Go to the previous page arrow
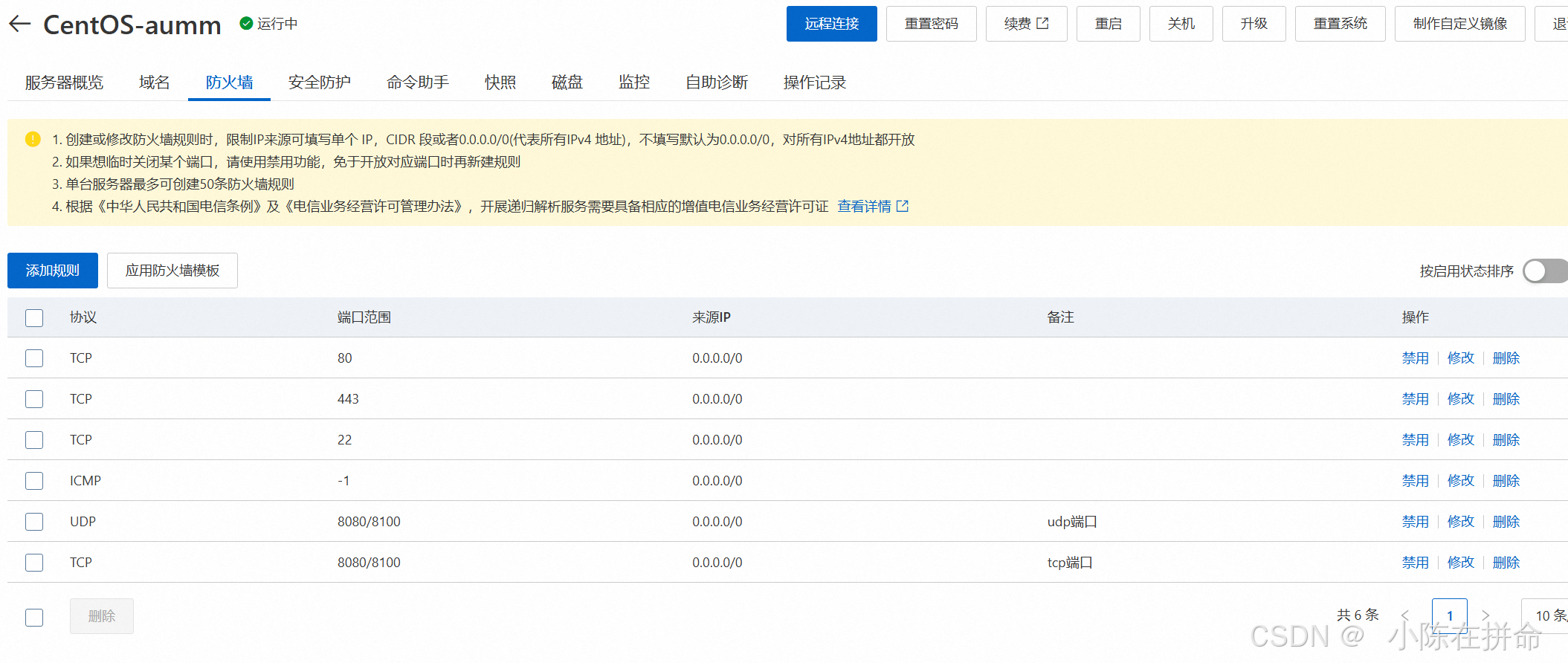Image resolution: width=1568 pixels, height=663 pixels. tap(1405, 615)
